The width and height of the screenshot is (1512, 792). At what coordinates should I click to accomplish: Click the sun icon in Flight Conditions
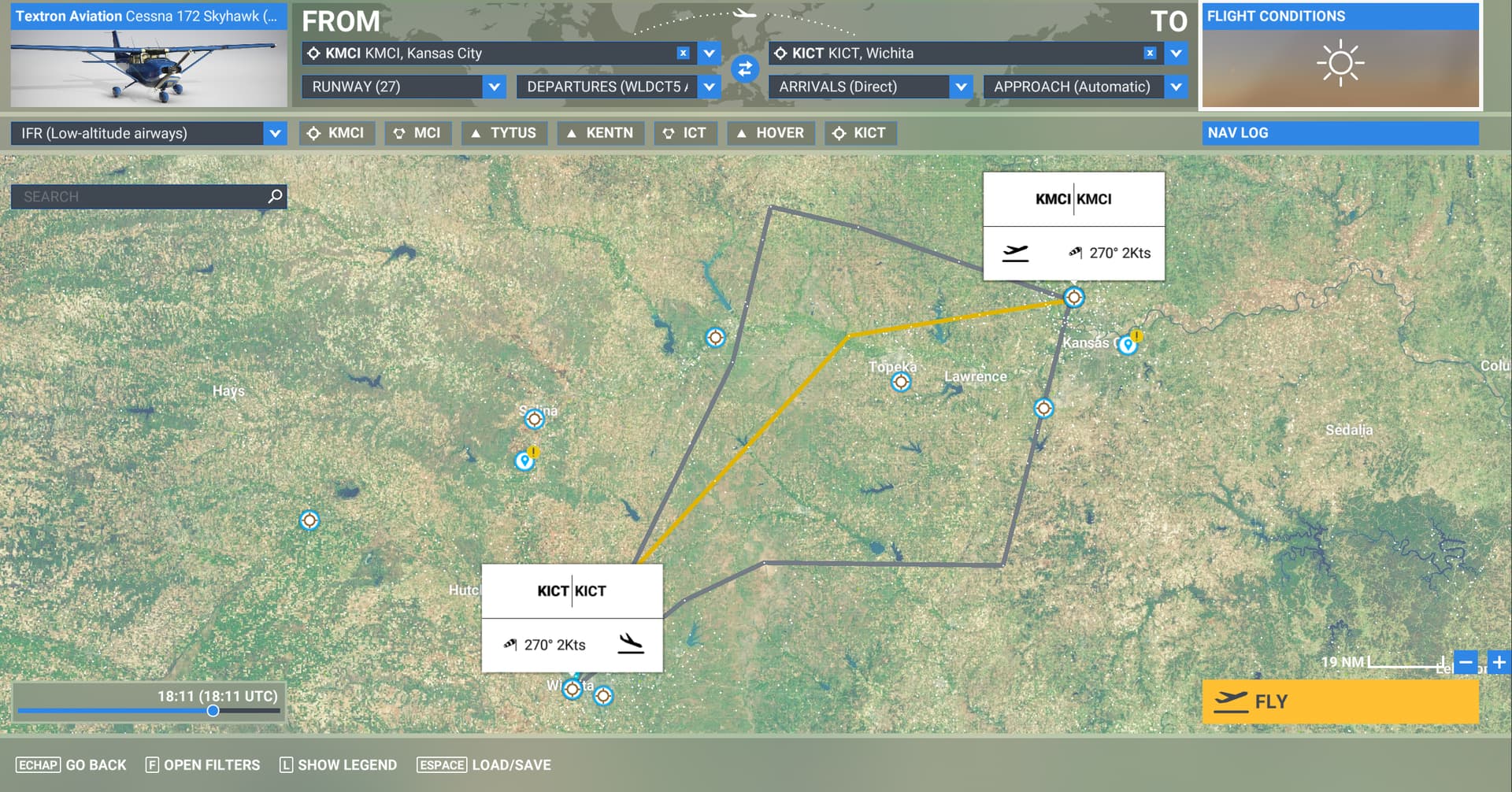point(1340,64)
